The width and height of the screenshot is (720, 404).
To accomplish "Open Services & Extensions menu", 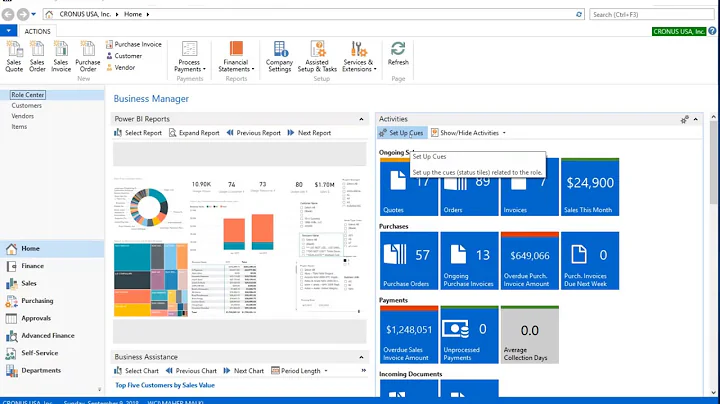I will click(x=359, y=56).
